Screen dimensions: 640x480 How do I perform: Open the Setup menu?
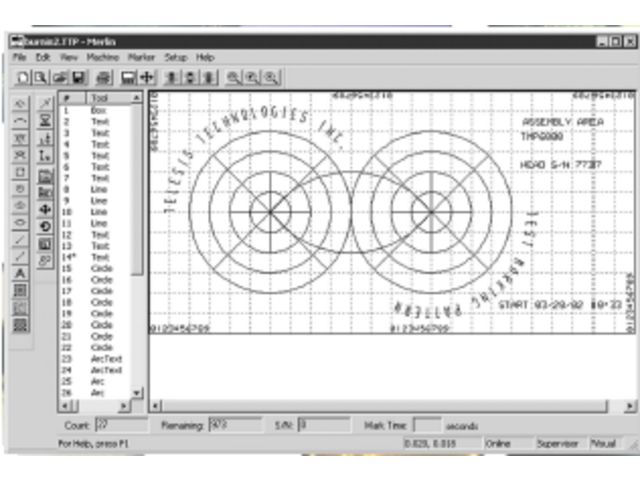click(176, 57)
